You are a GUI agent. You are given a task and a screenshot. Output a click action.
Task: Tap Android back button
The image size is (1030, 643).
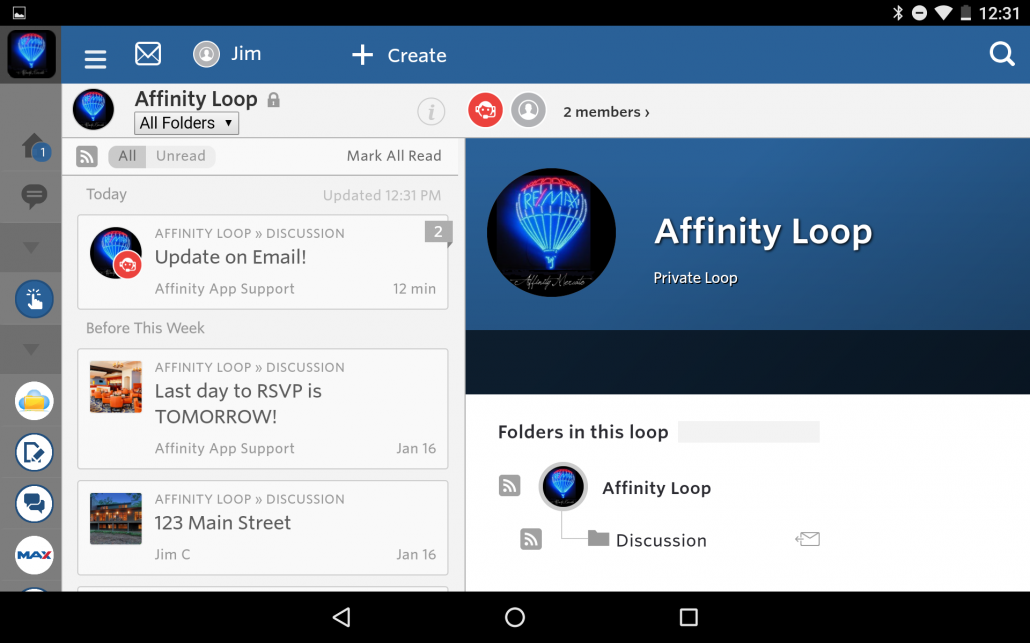(342, 617)
